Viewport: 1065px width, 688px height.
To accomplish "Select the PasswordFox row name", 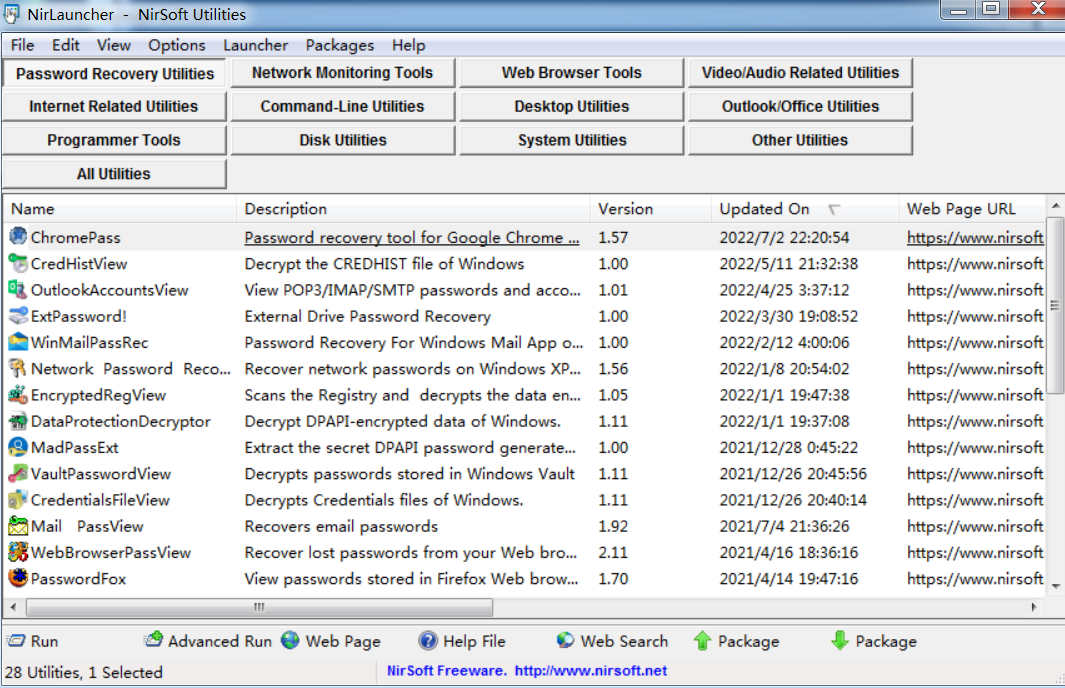I will point(78,579).
